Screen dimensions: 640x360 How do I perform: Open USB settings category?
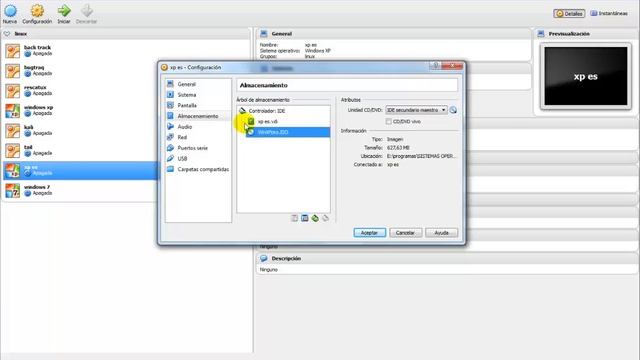pyautogui.click(x=182, y=158)
